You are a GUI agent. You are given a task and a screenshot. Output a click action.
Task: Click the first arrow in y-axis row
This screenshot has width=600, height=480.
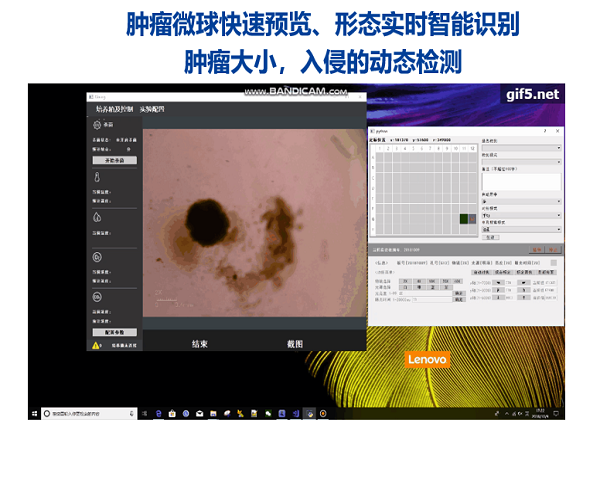[498, 290]
